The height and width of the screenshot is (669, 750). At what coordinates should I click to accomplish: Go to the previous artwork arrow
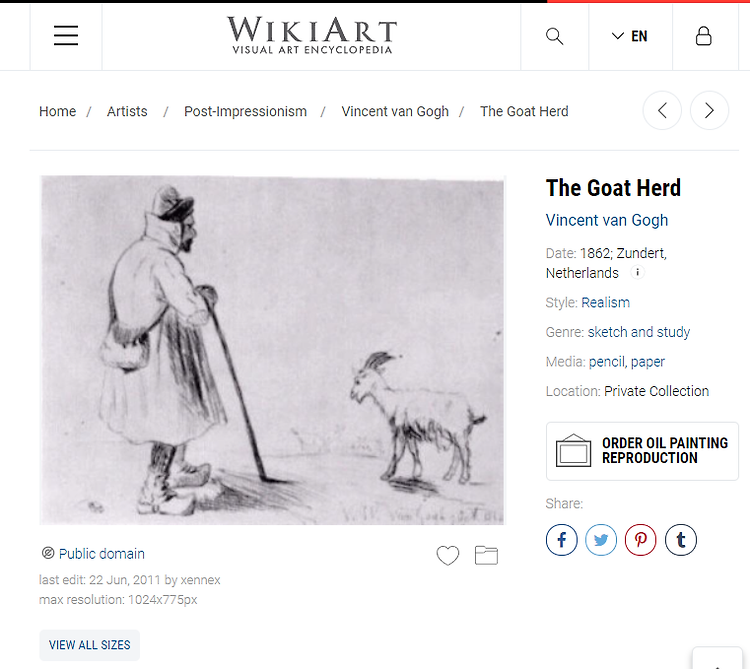(662, 110)
